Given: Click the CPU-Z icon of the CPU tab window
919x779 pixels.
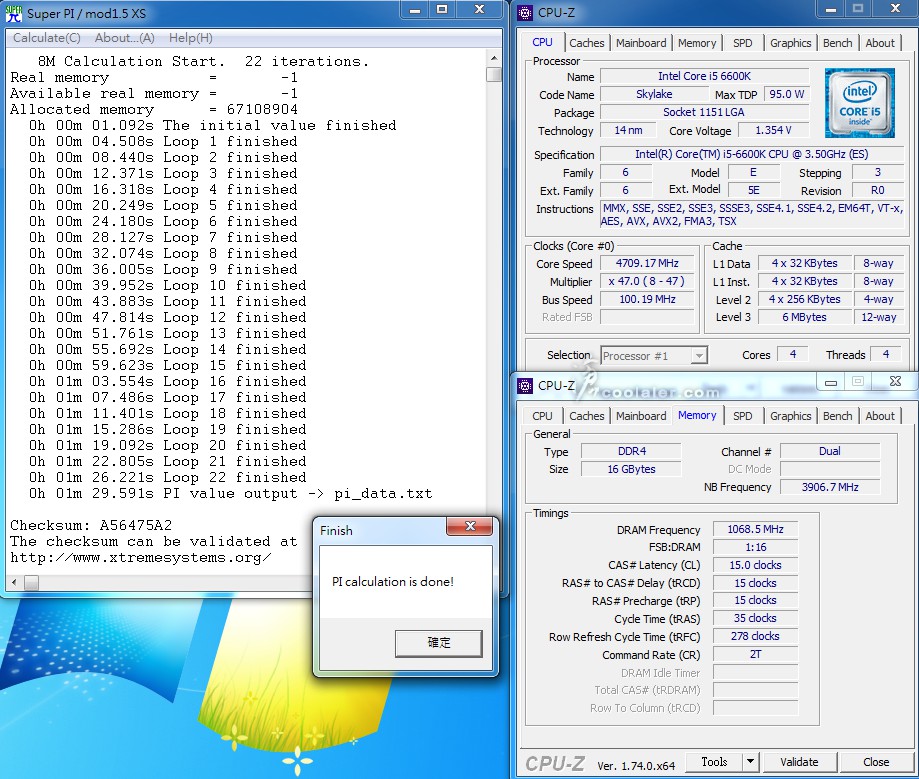Looking at the screenshot, I should pyautogui.click(x=525, y=12).
